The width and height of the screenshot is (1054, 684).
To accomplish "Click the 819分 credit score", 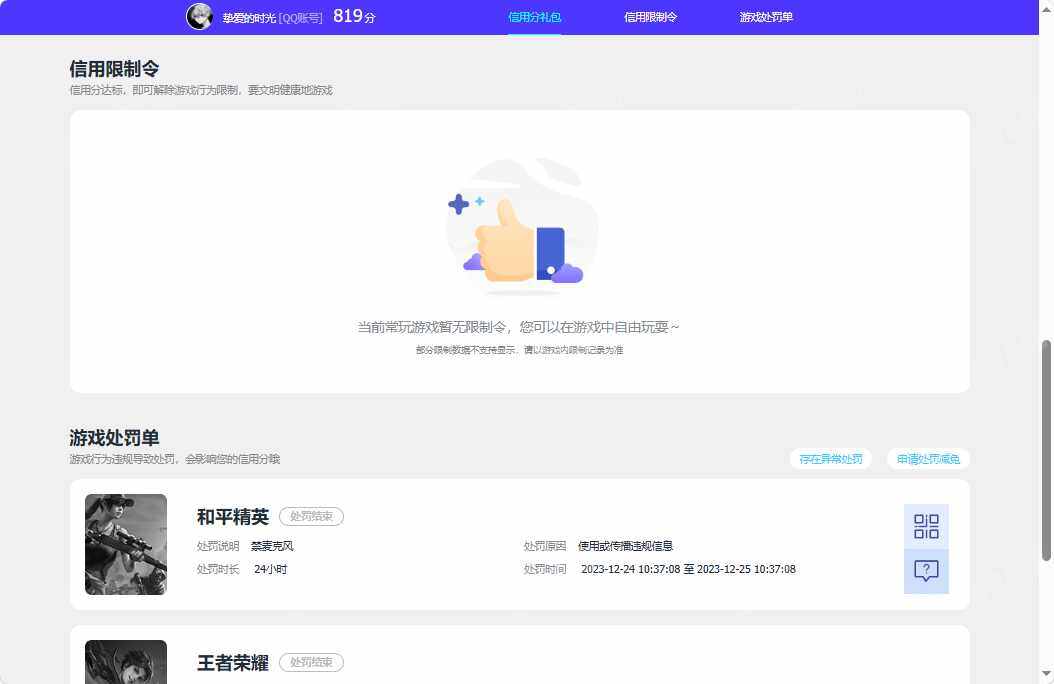I will (x=354, y=16).
